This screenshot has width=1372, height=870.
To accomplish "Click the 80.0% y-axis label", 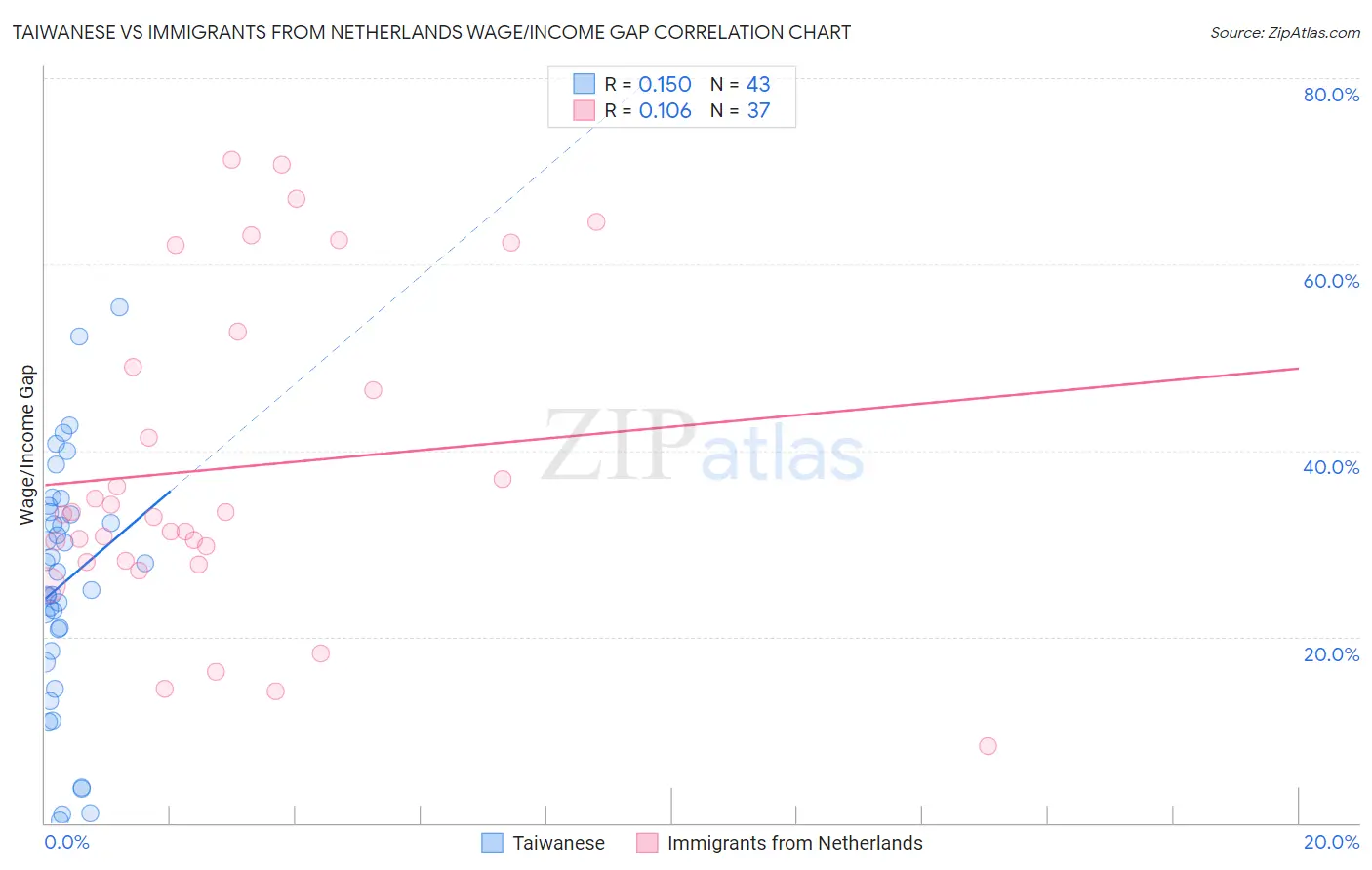I will [x=1331, y=95].
